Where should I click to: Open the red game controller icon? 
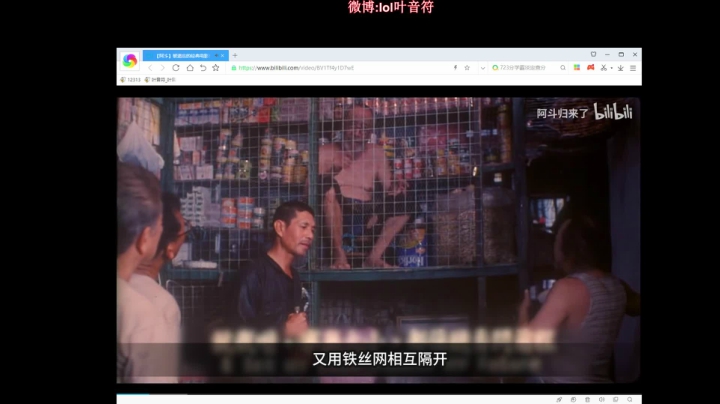(x=591, y=67)
